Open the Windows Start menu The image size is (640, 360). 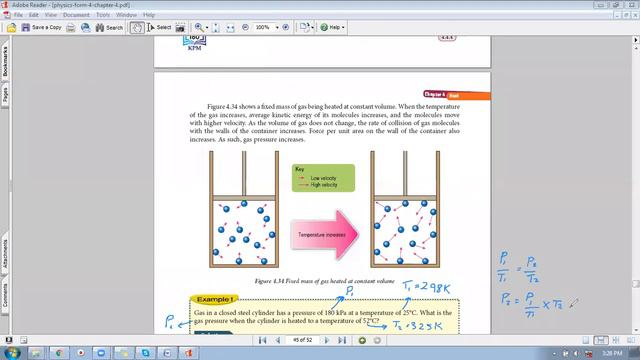click(12, 353)
